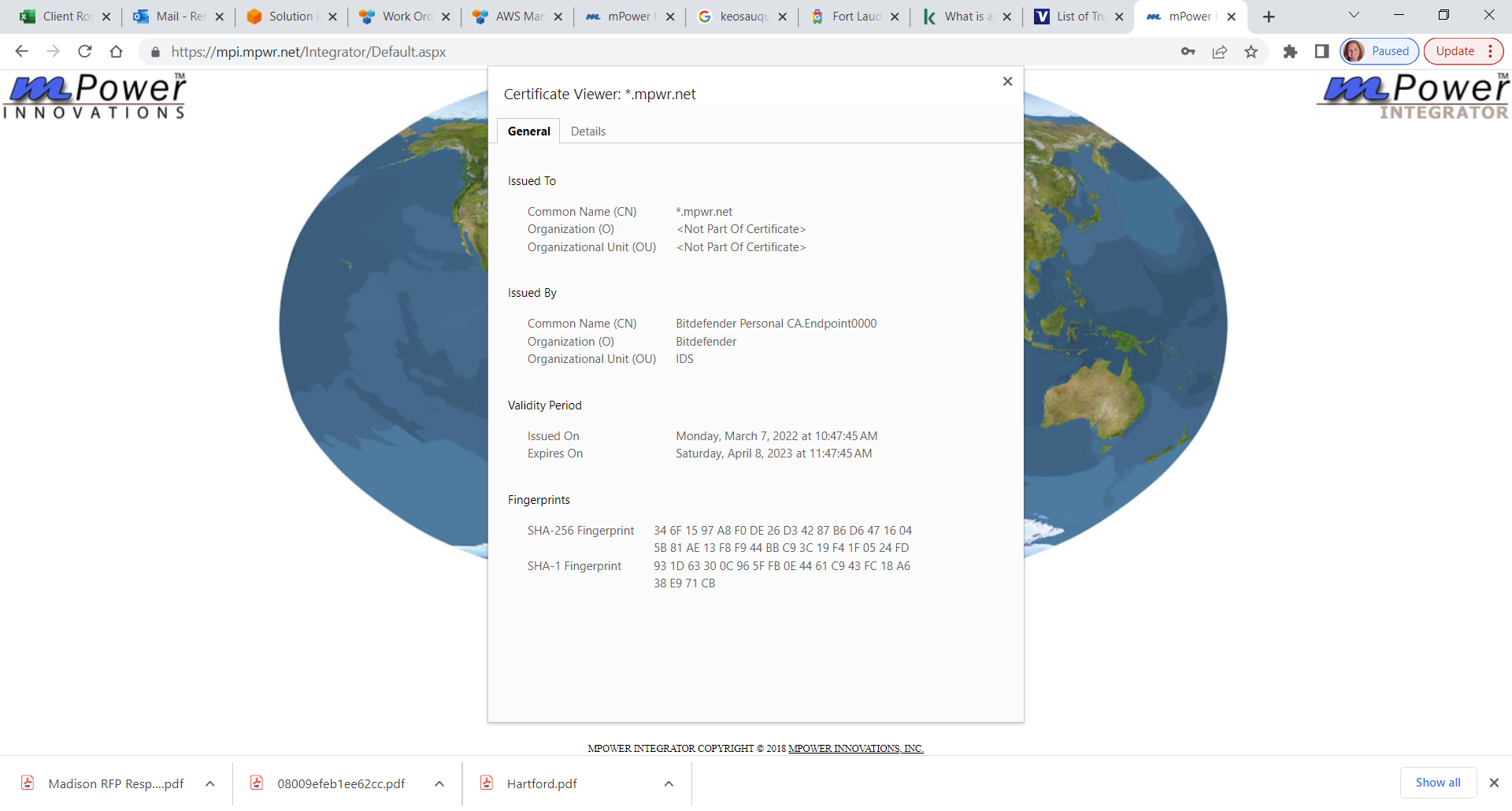Expand 08009efeb1ee62cc.pdf download options
This screenshot has height=811, width=1512.
pyautogui.click(x=439, y=783)
